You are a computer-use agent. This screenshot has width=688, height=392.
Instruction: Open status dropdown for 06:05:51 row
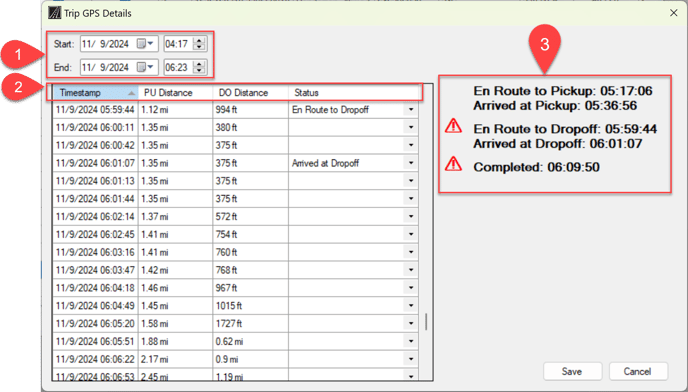coord(411,341)
